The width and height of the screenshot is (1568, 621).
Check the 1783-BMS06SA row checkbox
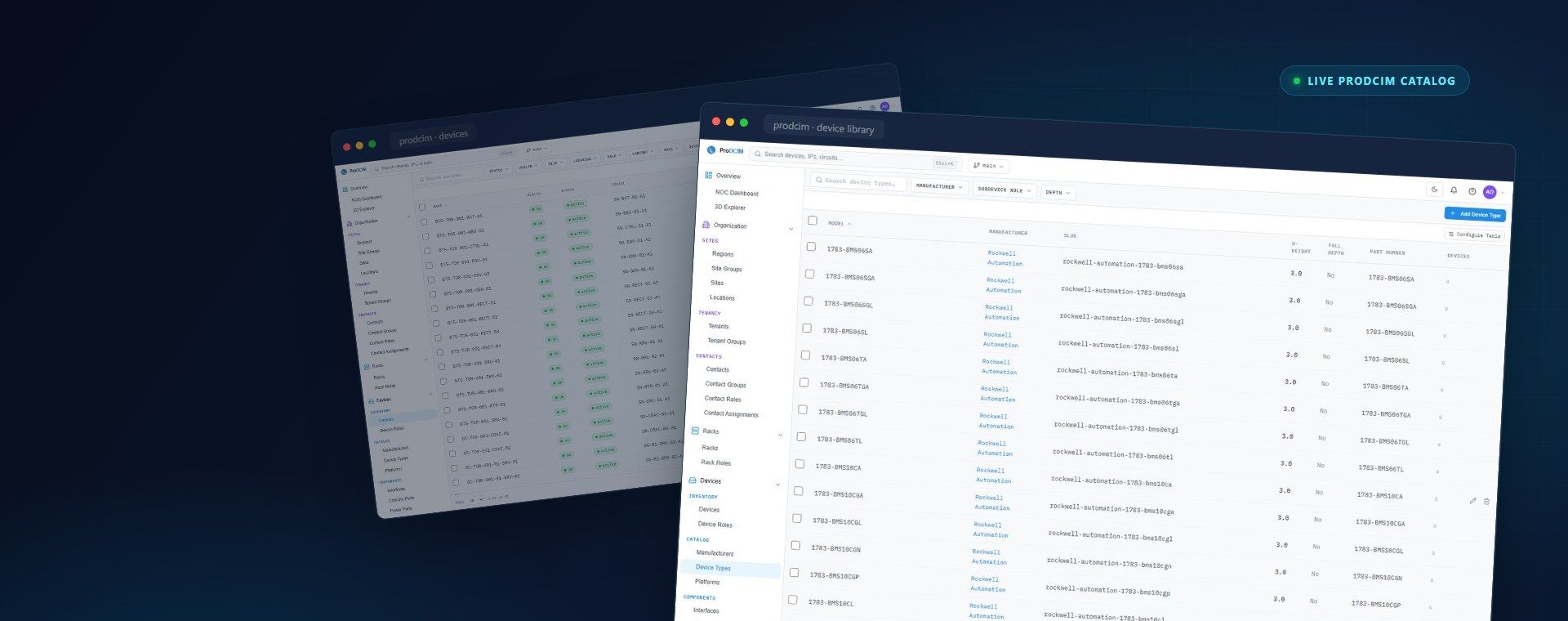point(811,247)
